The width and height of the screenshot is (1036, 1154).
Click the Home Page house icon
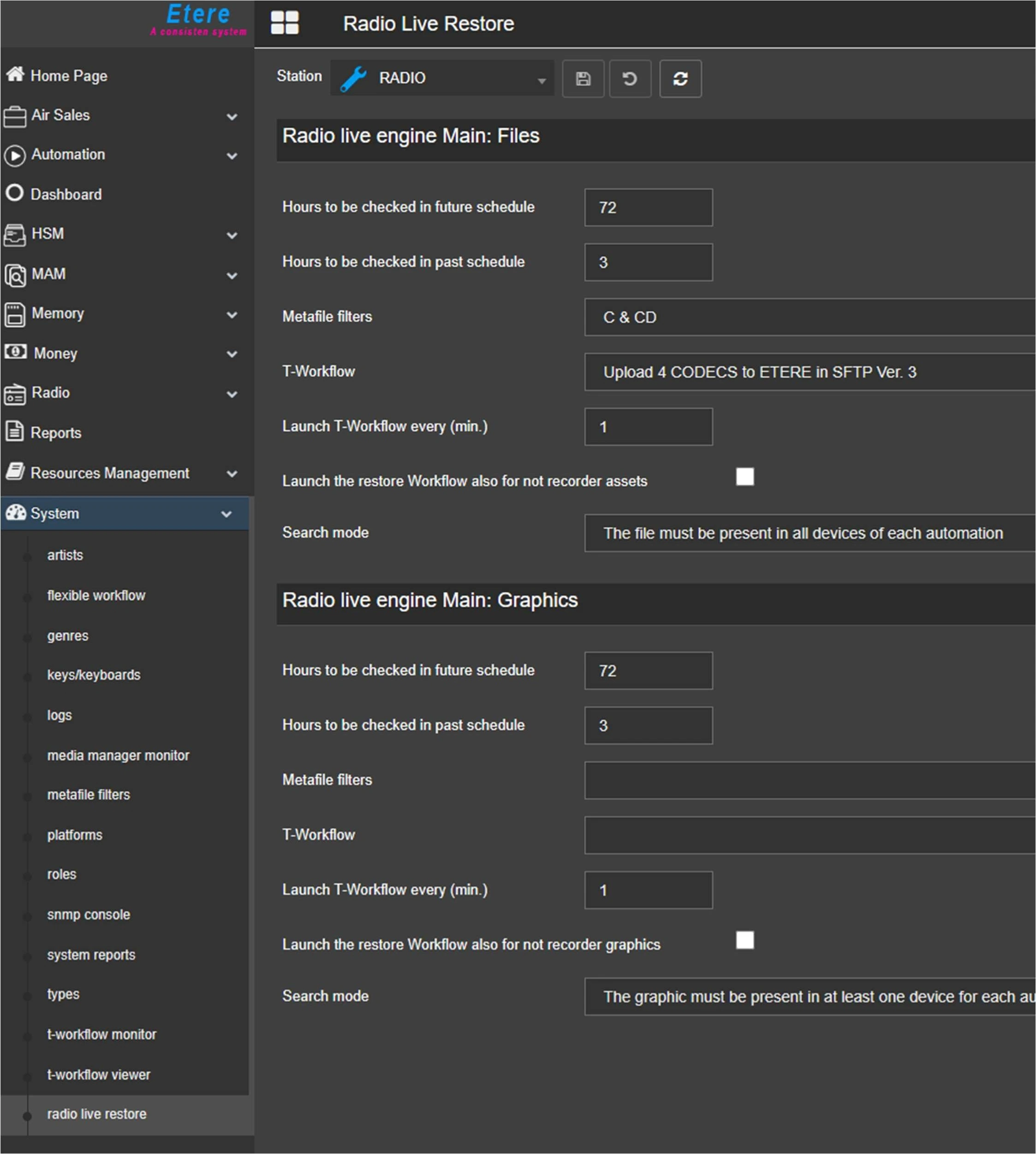[15, 75]
